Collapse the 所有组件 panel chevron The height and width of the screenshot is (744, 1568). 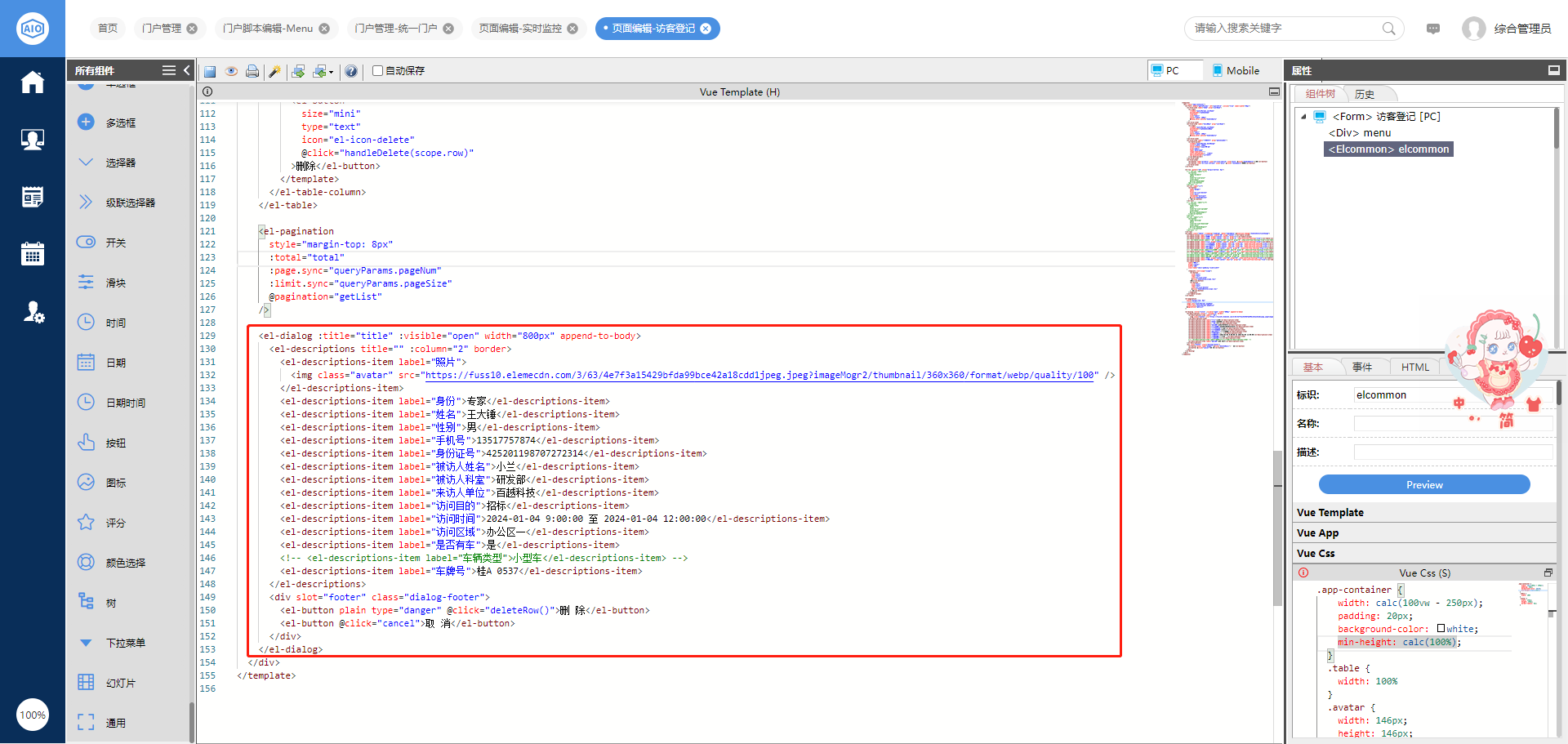pos(187,71)
